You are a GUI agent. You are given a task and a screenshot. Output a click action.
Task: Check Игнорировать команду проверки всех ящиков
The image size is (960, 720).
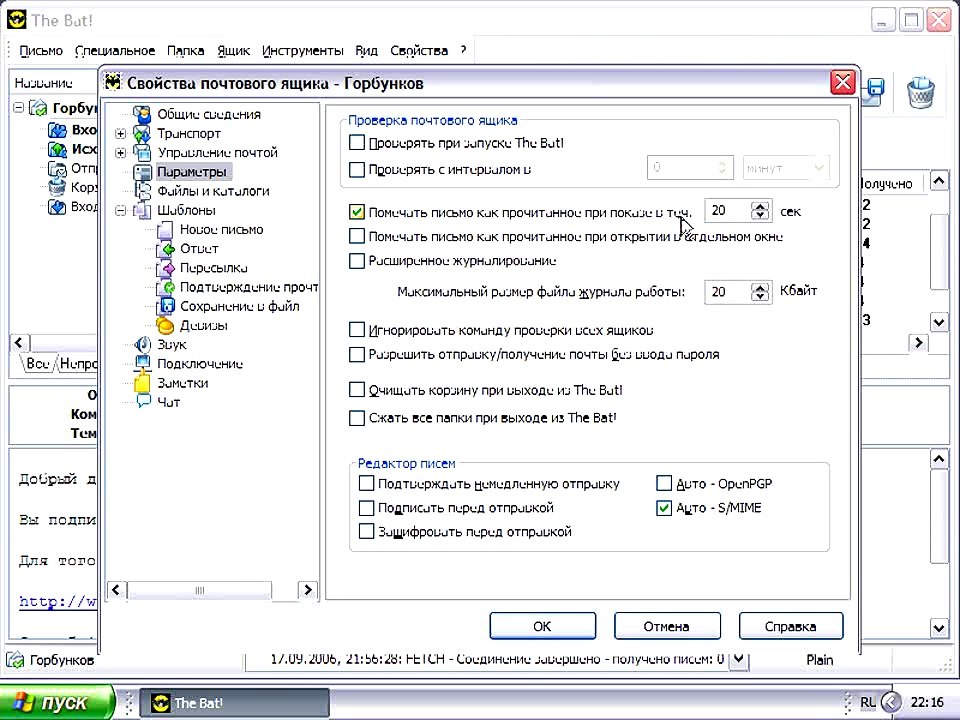click(x=356, y=330)
